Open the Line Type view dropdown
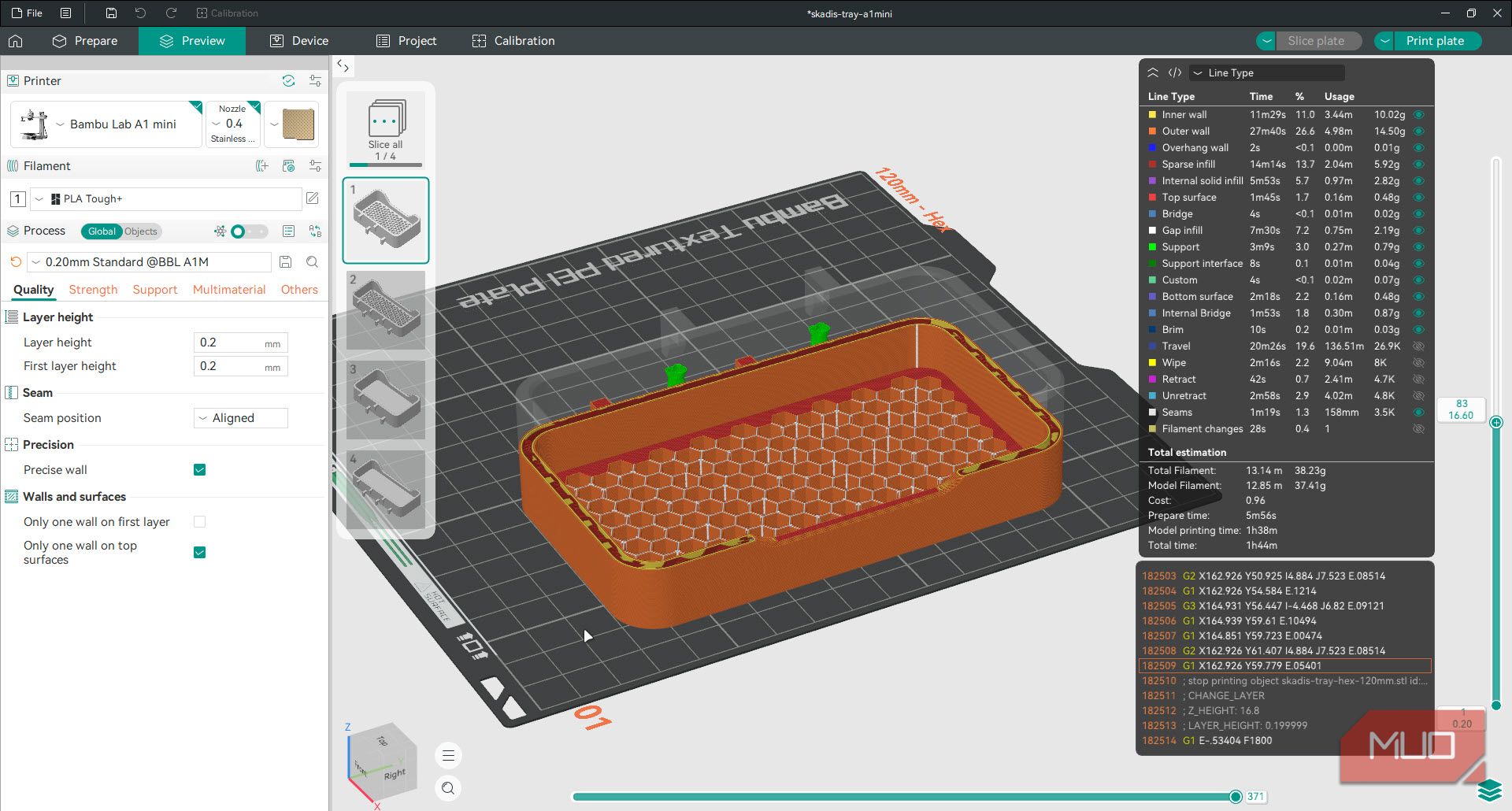 [x=1267, y=72]
